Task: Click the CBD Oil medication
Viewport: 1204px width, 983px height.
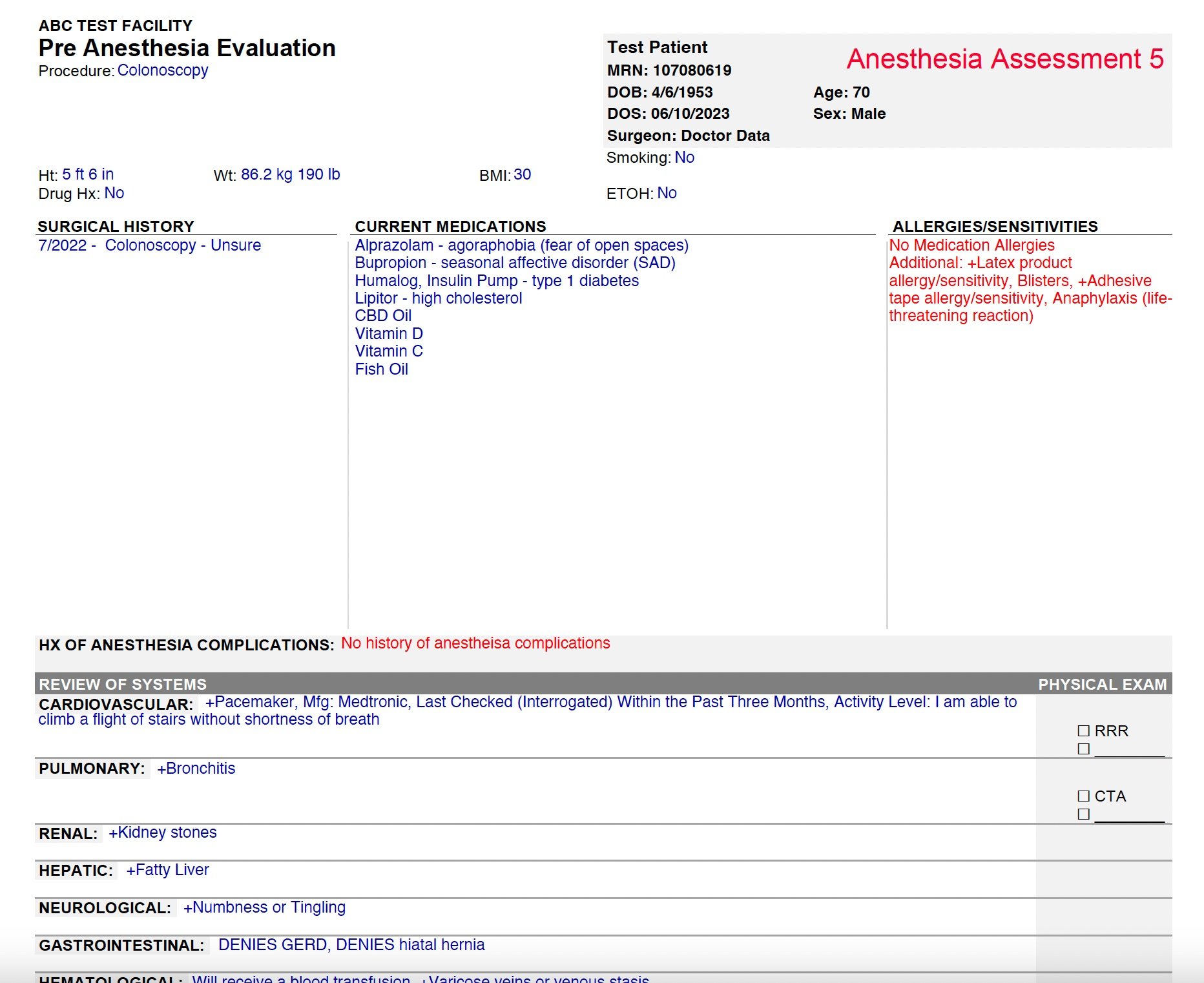Action: pyautogui.click(x=383, y=316)
